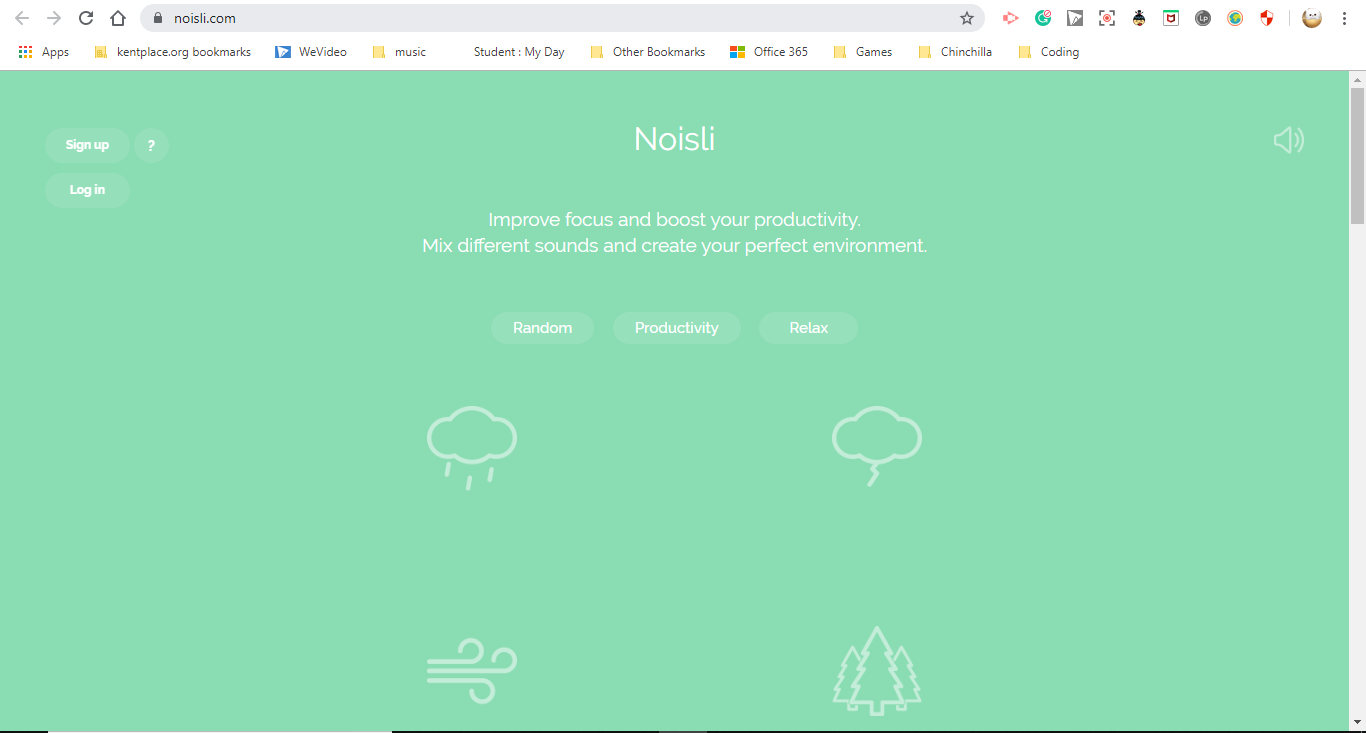Click the page vertical scrollbar thumb
This screenshot has height=733, width=1366.
pyautogui.click(x=1357, y=155)
